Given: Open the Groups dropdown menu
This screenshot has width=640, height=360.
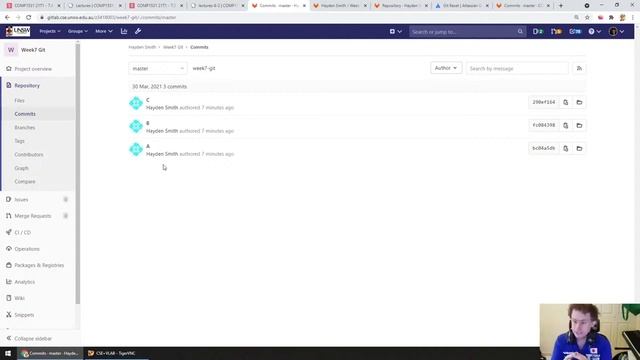Looking at the screenshot, I should click(x=78, y=31).
